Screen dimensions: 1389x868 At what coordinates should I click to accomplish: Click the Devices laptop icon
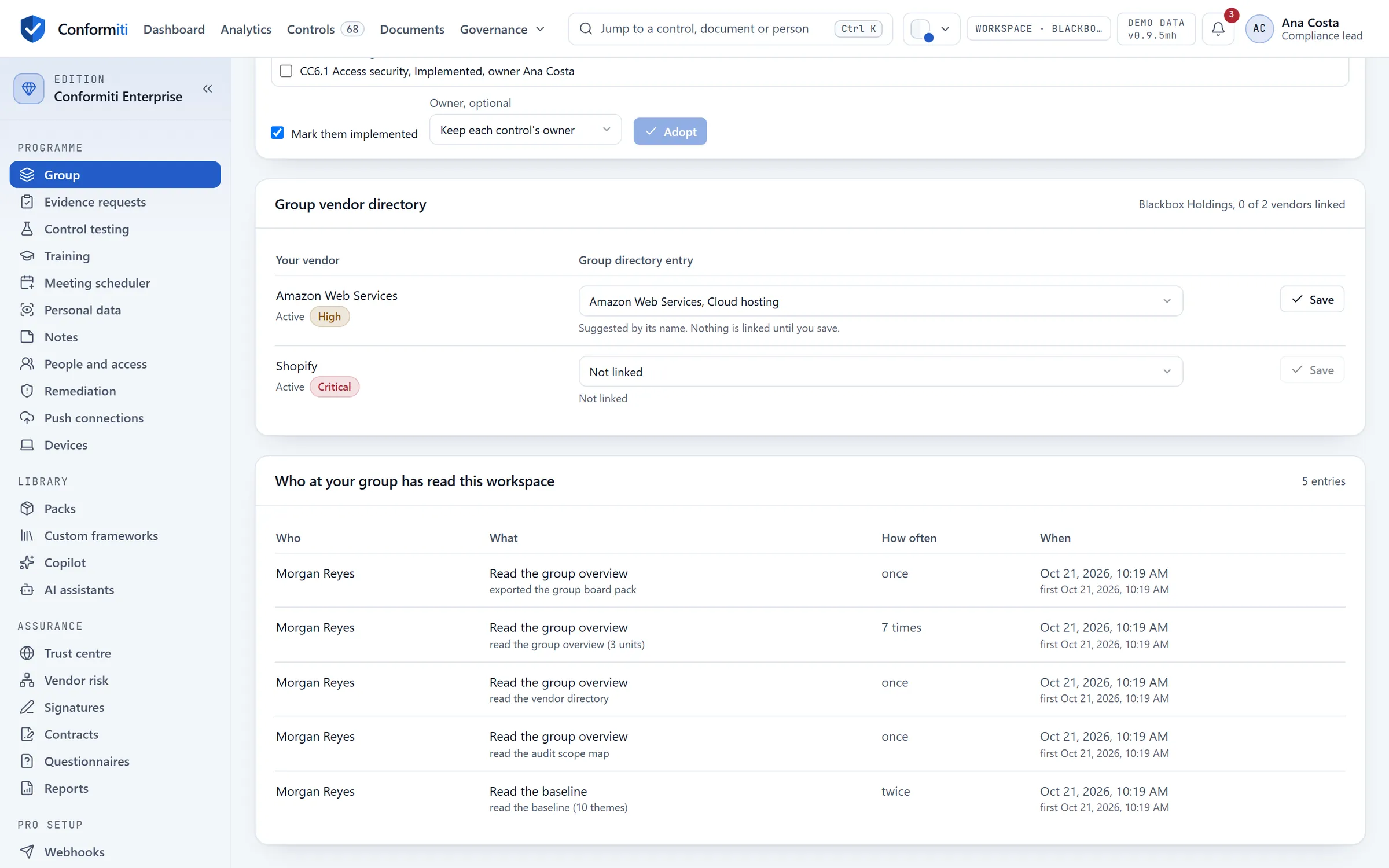27,445
